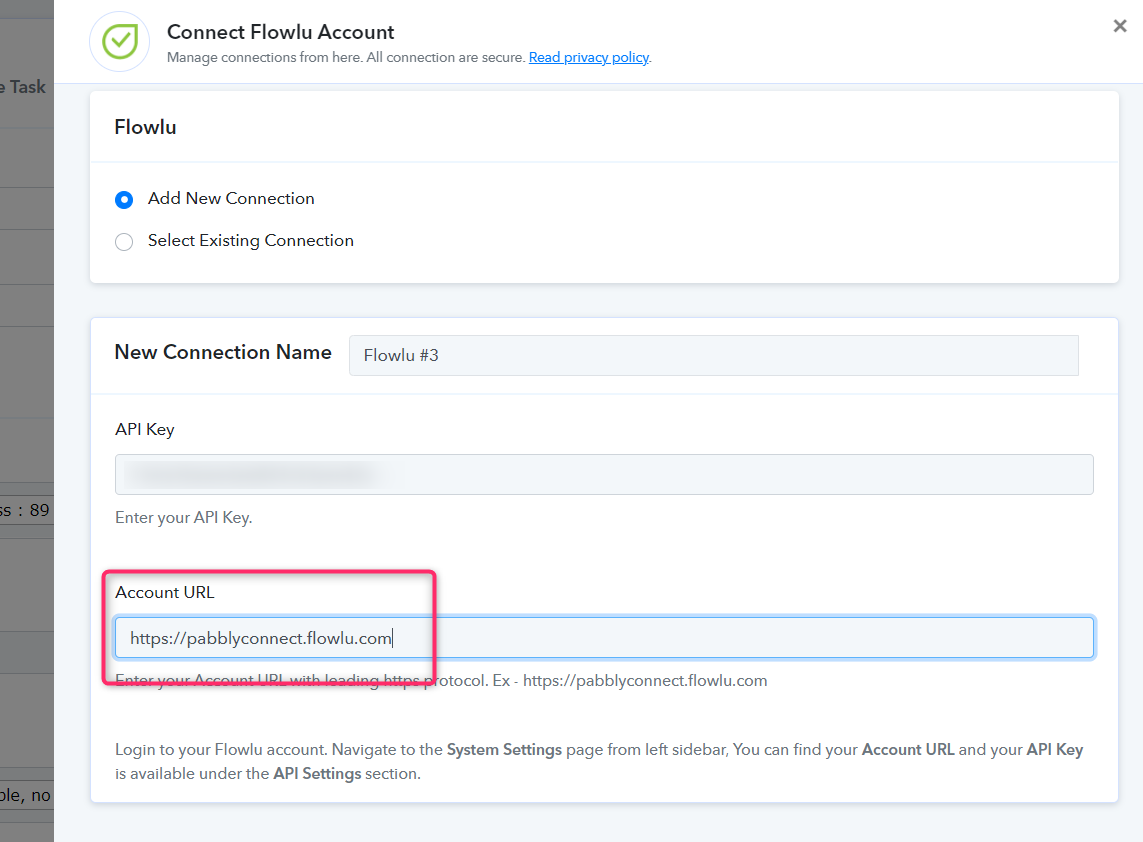The height and width of the screenshot is (842, 1143).
Task: Focus the New Connection Name field
Action: click(714, 355)
